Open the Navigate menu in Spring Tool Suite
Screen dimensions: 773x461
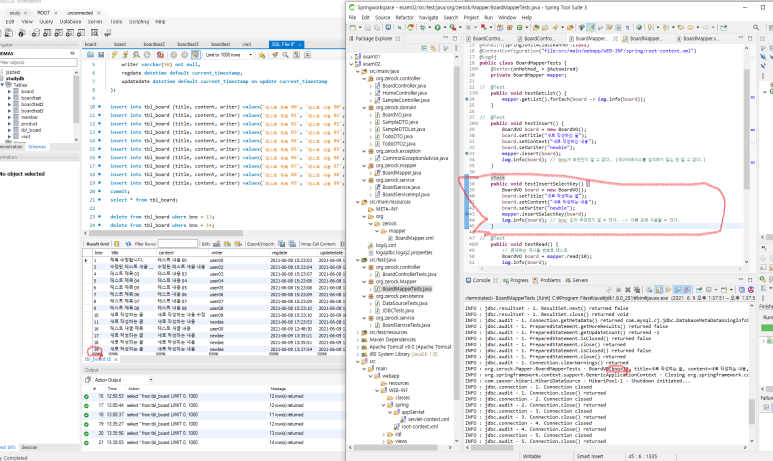coord(428,17)
